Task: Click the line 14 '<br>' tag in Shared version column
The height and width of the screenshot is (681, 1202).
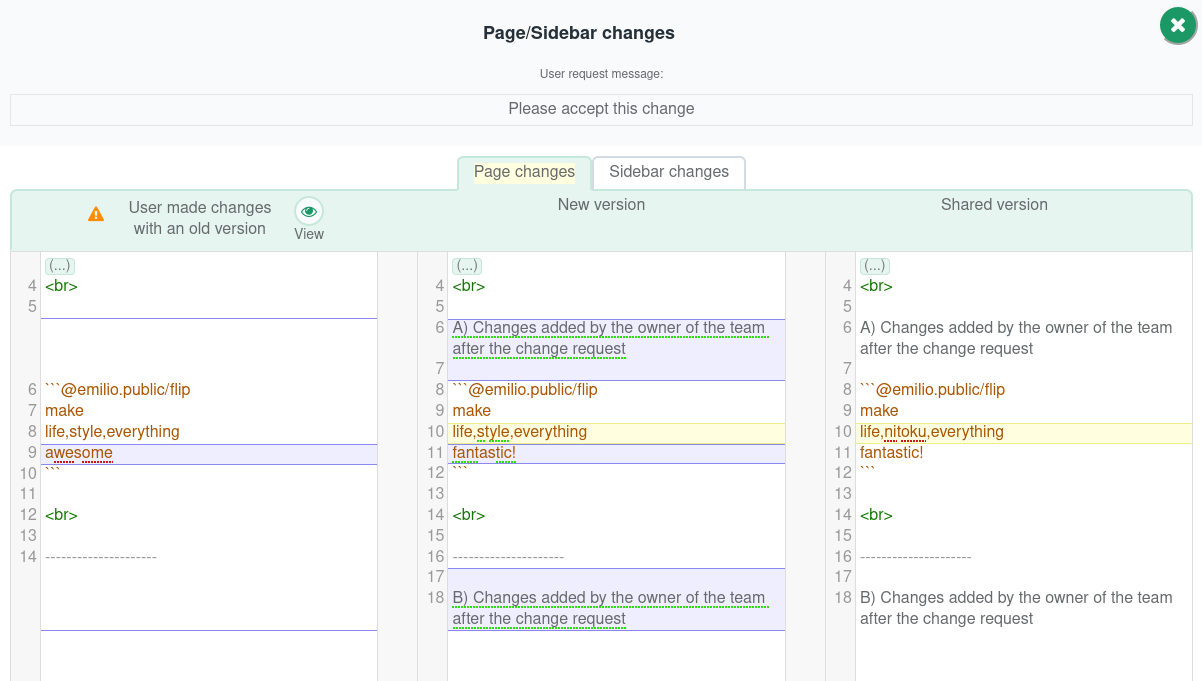Action: (x=876, y=515)
